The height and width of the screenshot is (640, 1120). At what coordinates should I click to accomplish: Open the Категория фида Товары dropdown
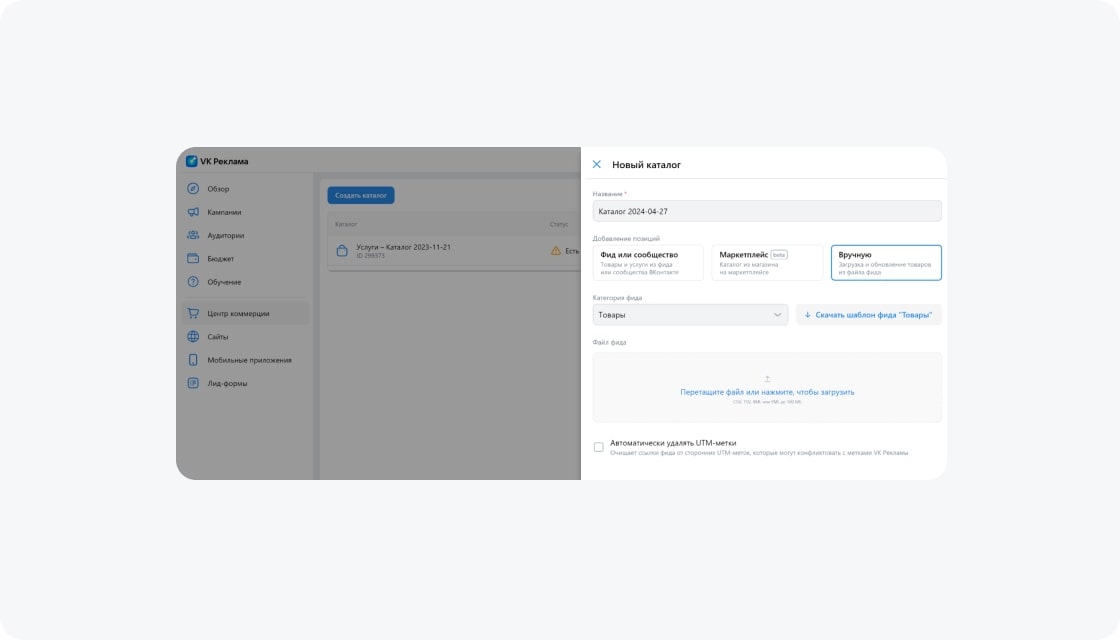[690, 315]
